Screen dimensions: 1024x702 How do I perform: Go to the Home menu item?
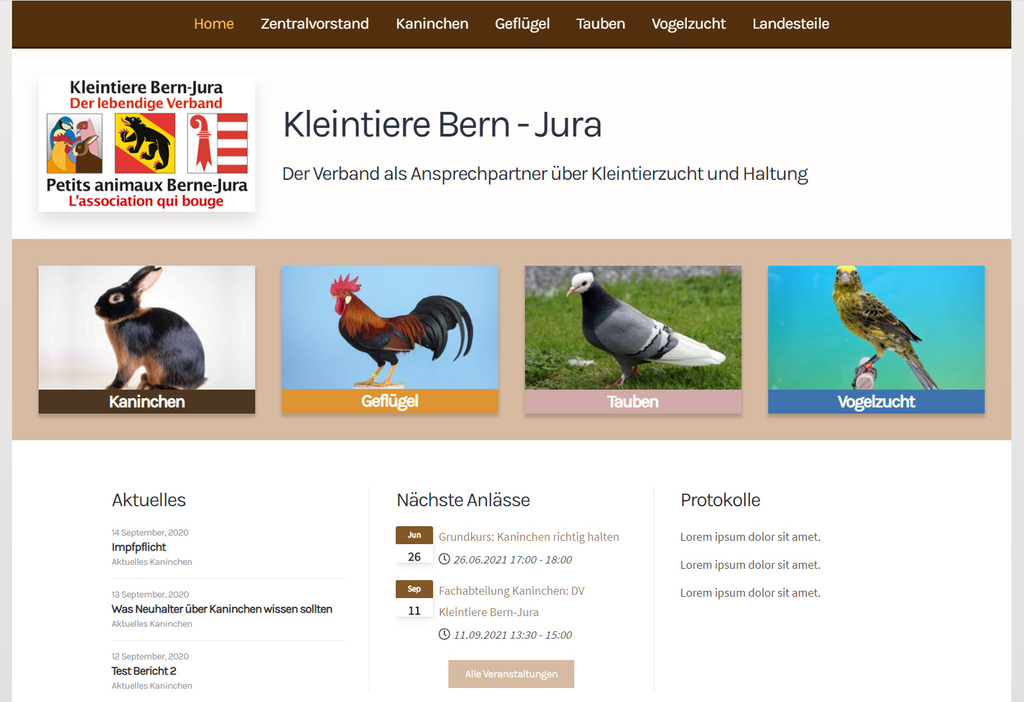213,23
